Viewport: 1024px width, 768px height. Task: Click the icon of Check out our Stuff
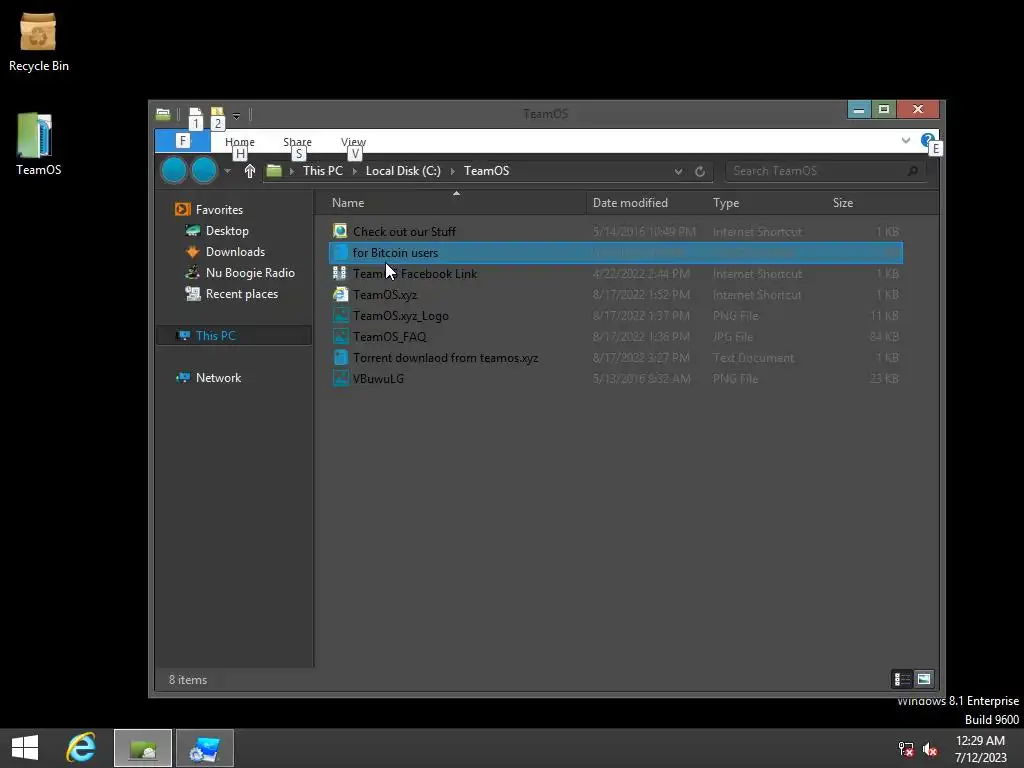coord(340,231)
